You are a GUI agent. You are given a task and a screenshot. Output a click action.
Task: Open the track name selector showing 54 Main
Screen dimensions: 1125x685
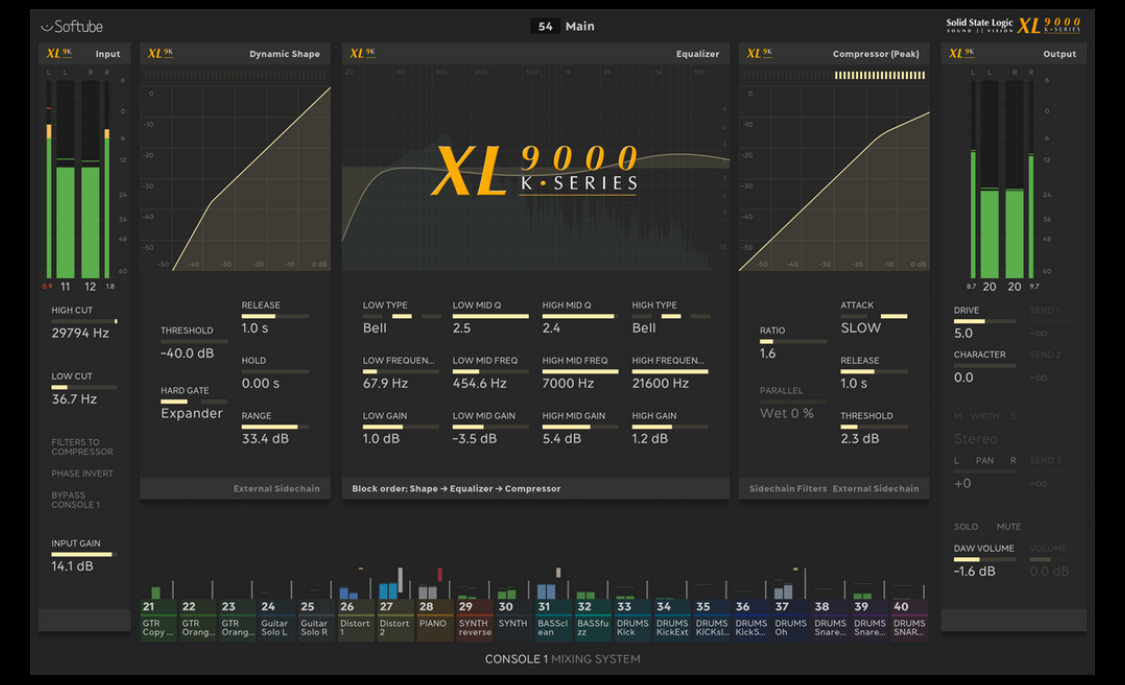coord(562,27)
